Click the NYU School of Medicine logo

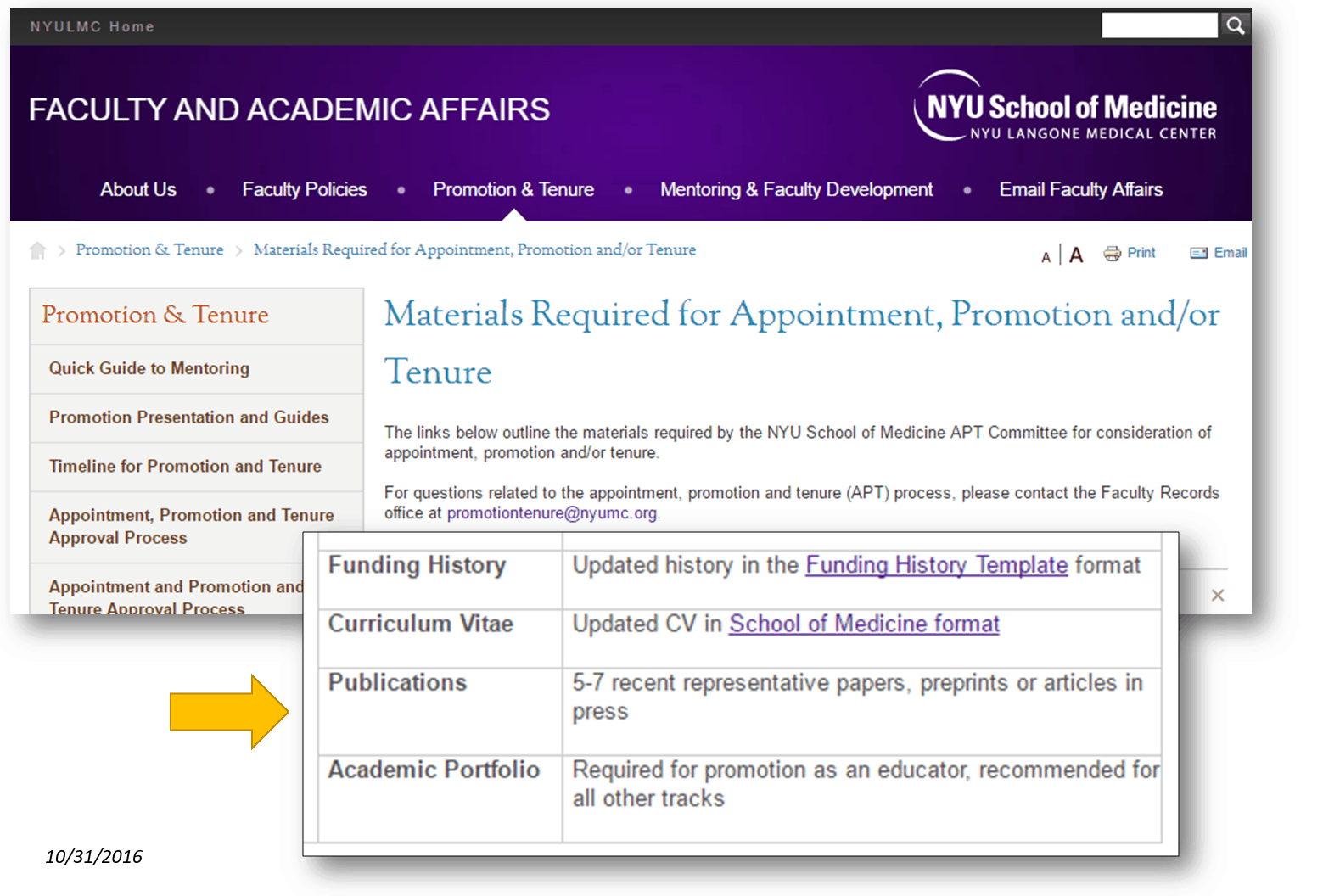pyautogui.click(x=1065, y=107)
